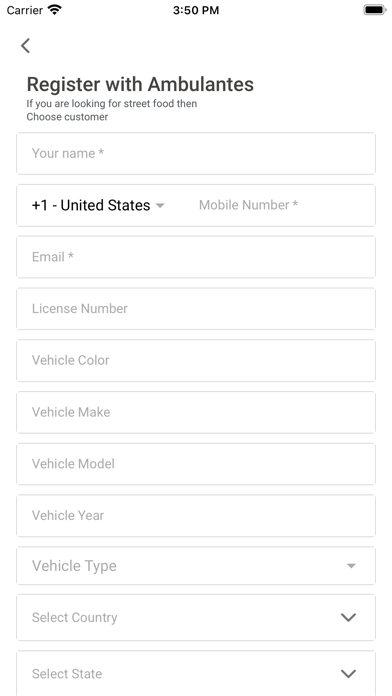
Task: Expand the Select Country dropdown
Action: tap(196, 617)
